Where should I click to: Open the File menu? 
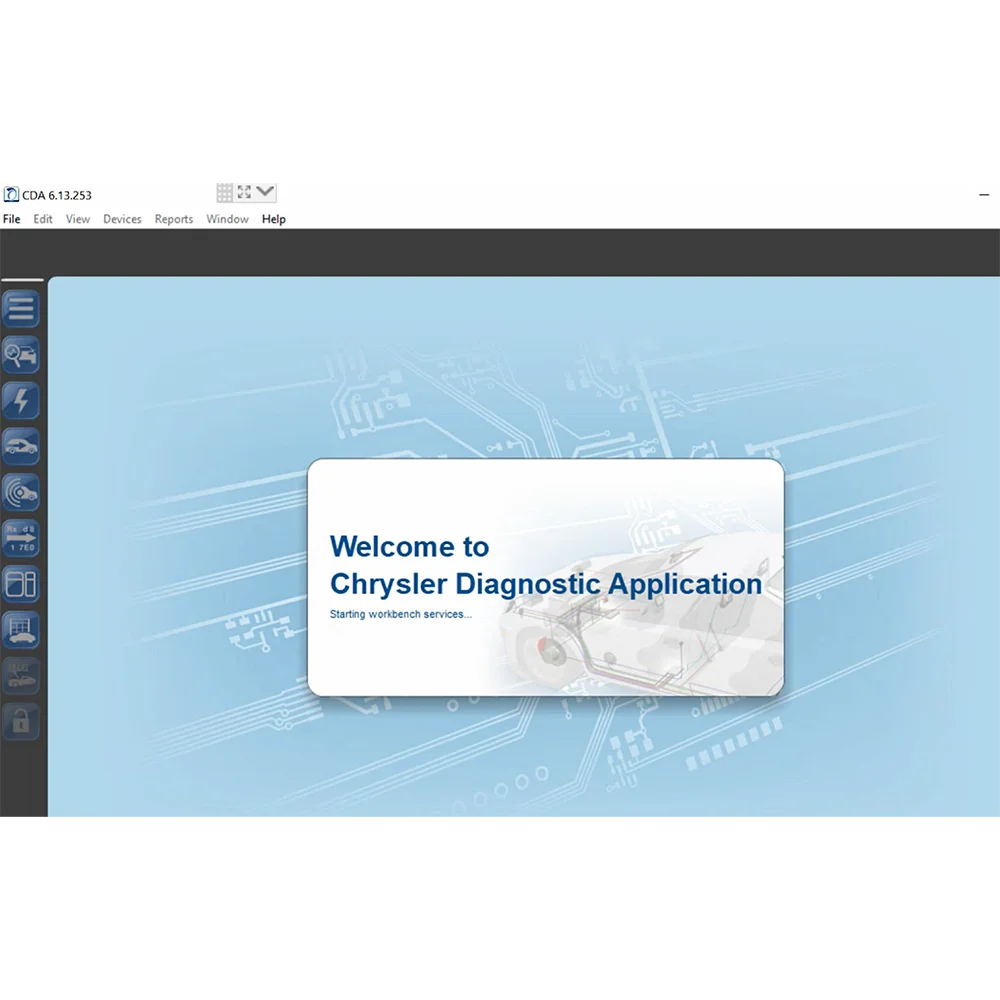pyautogui.click(x=11, y=219)
